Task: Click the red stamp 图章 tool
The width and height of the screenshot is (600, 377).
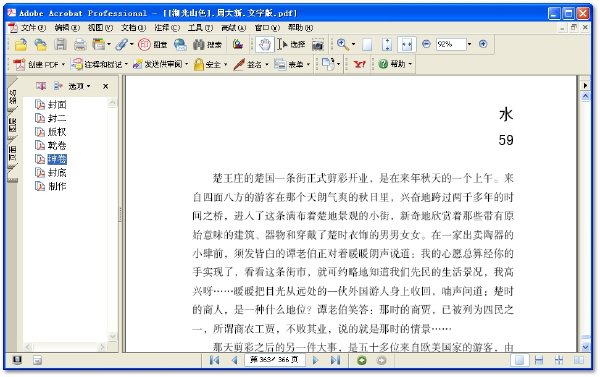Action: pyautogui.click(x=152, y=45)
